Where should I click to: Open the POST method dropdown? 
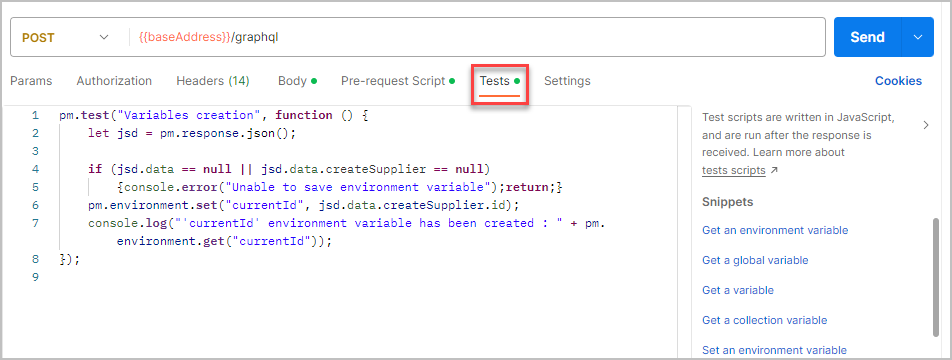tap(66, 37)
